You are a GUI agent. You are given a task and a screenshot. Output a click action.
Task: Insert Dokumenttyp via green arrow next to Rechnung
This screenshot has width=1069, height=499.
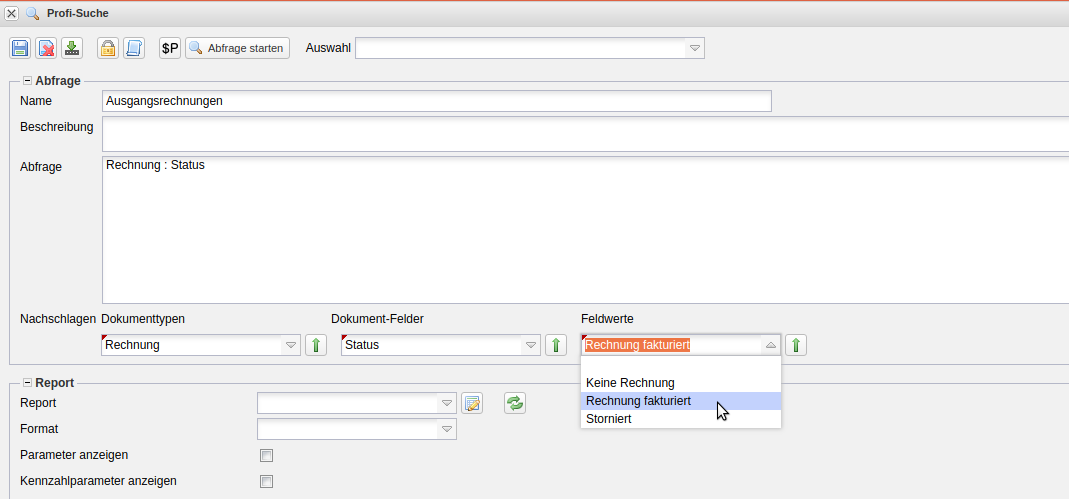[316, 345]
